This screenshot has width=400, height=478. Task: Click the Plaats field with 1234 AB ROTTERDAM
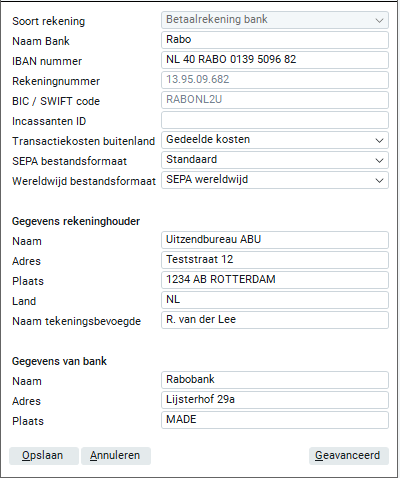tap(275, 280)
